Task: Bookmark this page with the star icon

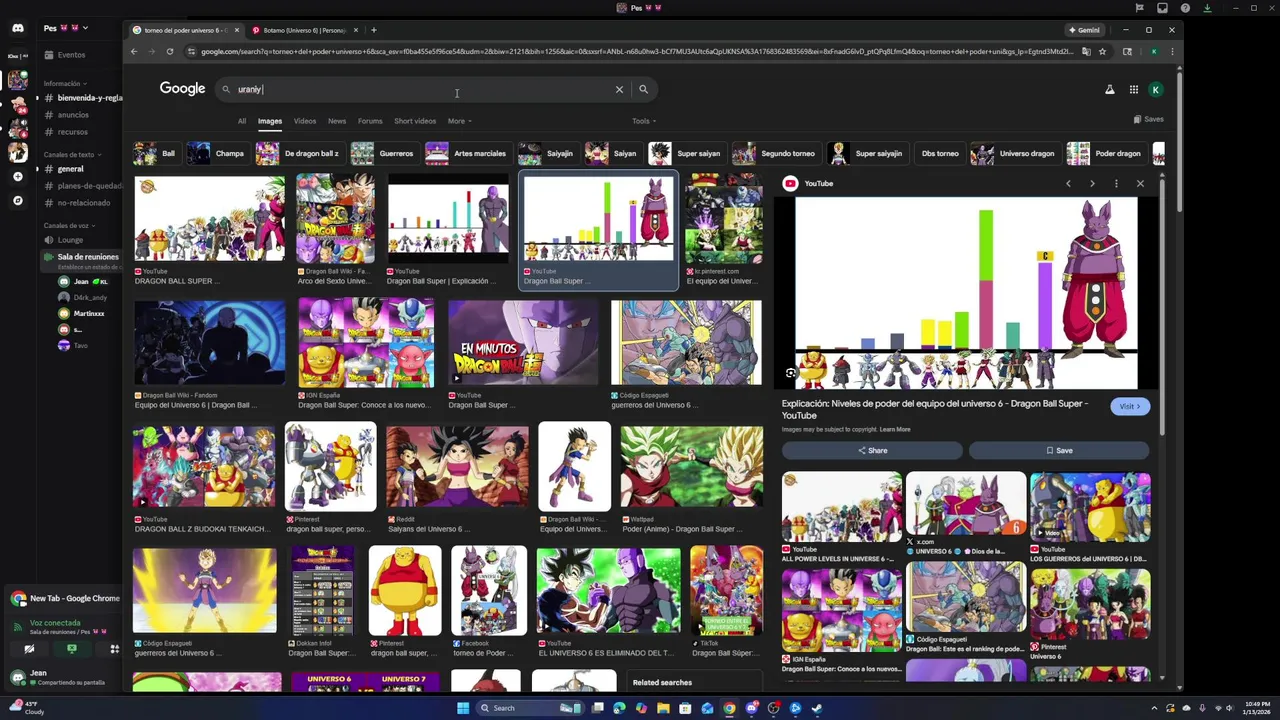Action: coord(1103,51)
